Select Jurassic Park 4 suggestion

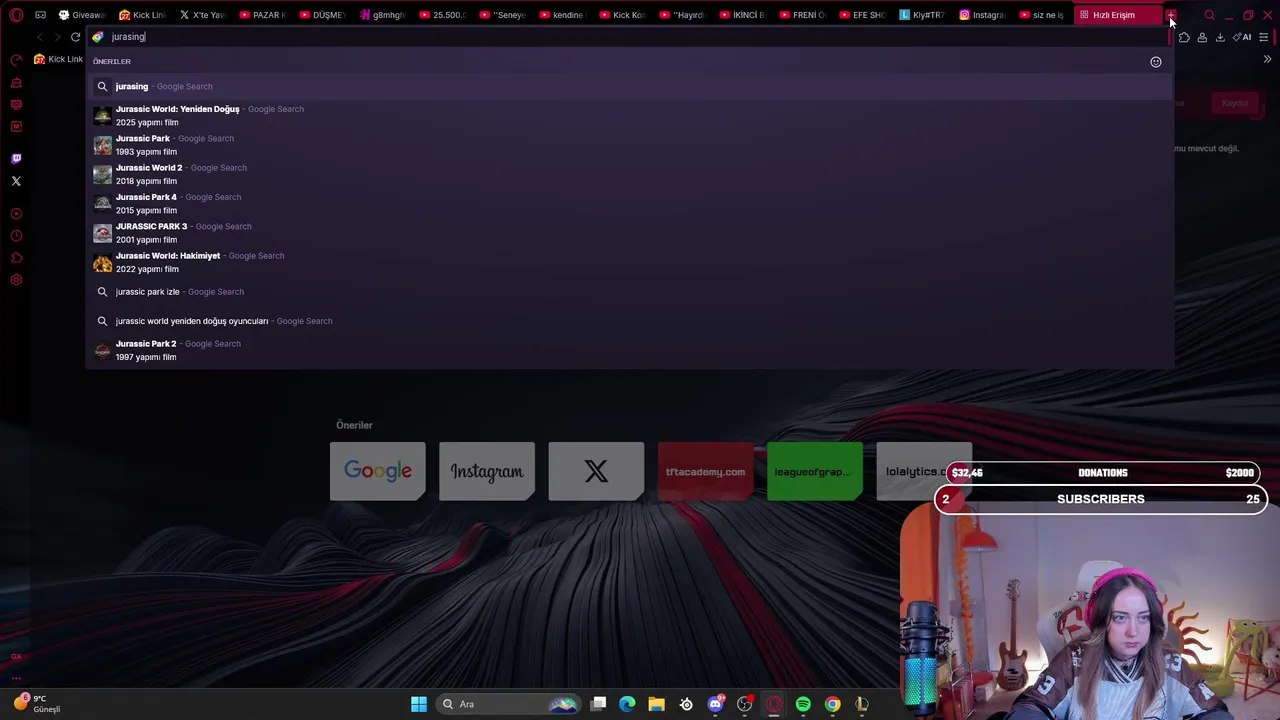coord(630,203)
